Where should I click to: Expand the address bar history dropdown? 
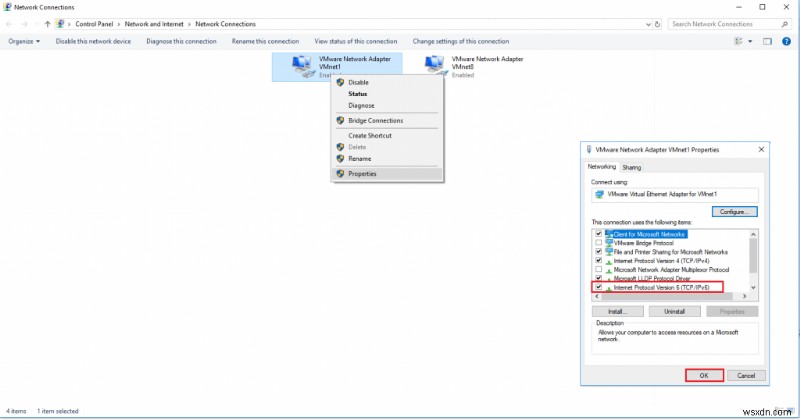click(645, 24)
